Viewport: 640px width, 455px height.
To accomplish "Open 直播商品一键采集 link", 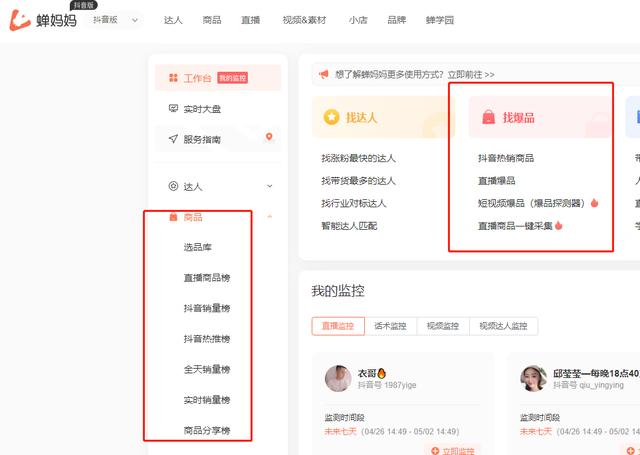I will tap(515, 226).
